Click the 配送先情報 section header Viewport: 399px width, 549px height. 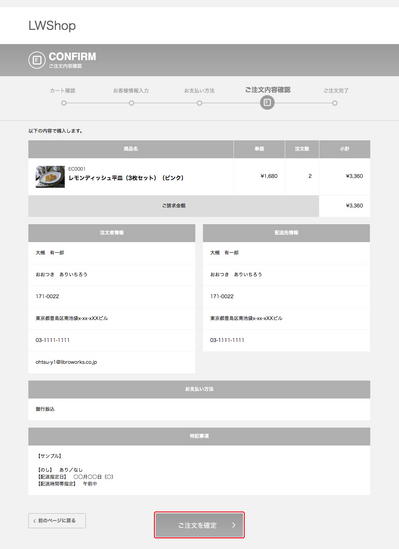pyautogui.click(x=286, y=233)
